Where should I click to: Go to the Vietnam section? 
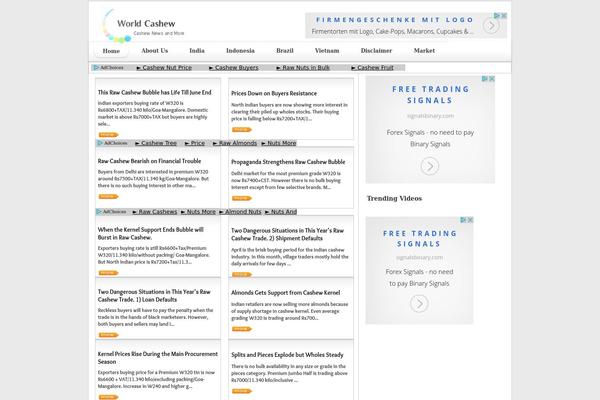[327, 51]
